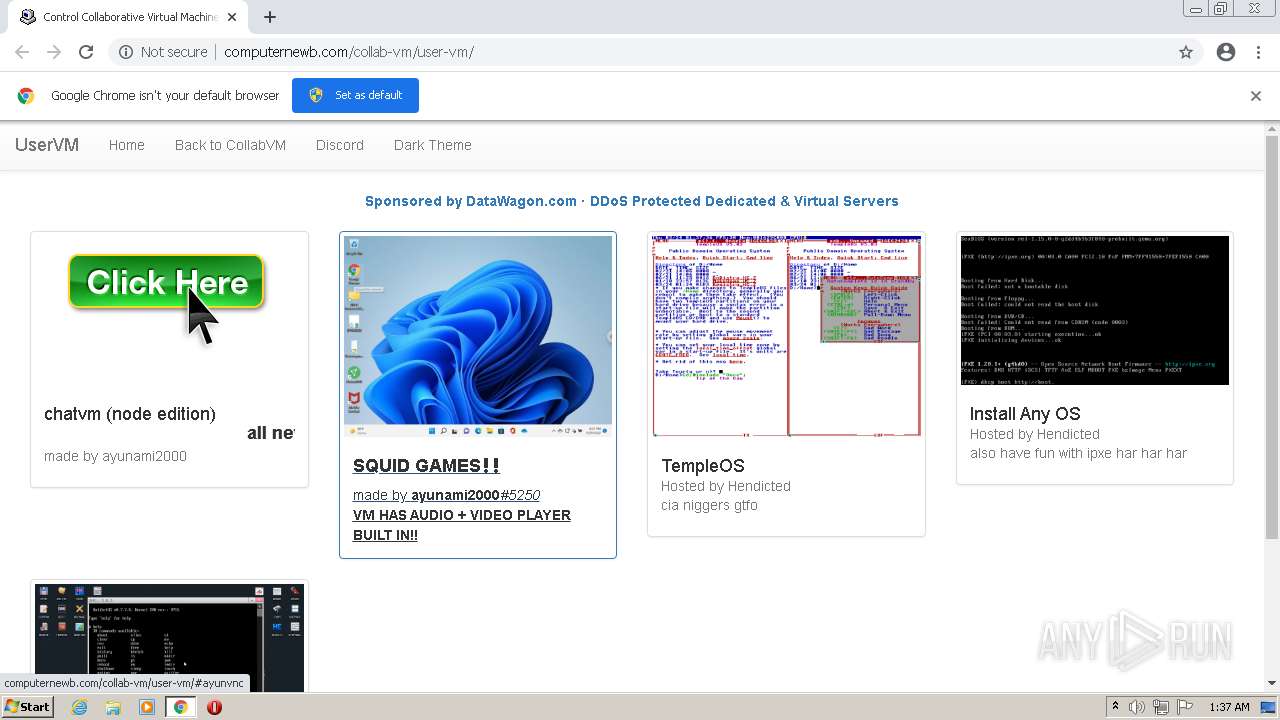Launch Internet Explorer from taskbar

(80, 707)
